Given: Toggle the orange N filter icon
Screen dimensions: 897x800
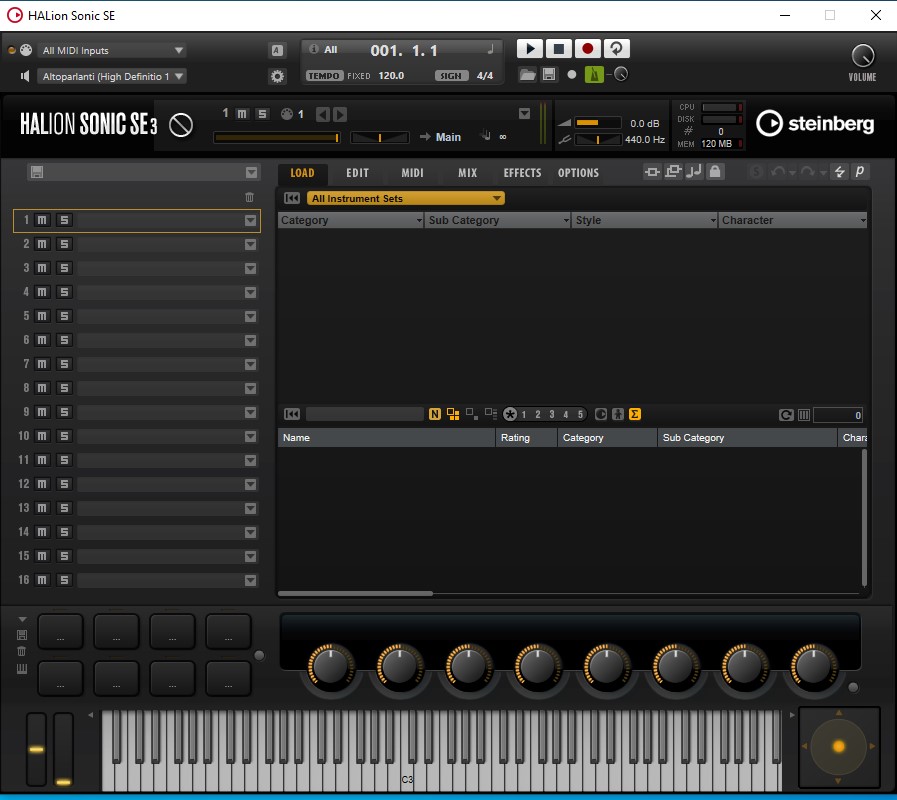Looking at the screenshot, I should [435, 414].
